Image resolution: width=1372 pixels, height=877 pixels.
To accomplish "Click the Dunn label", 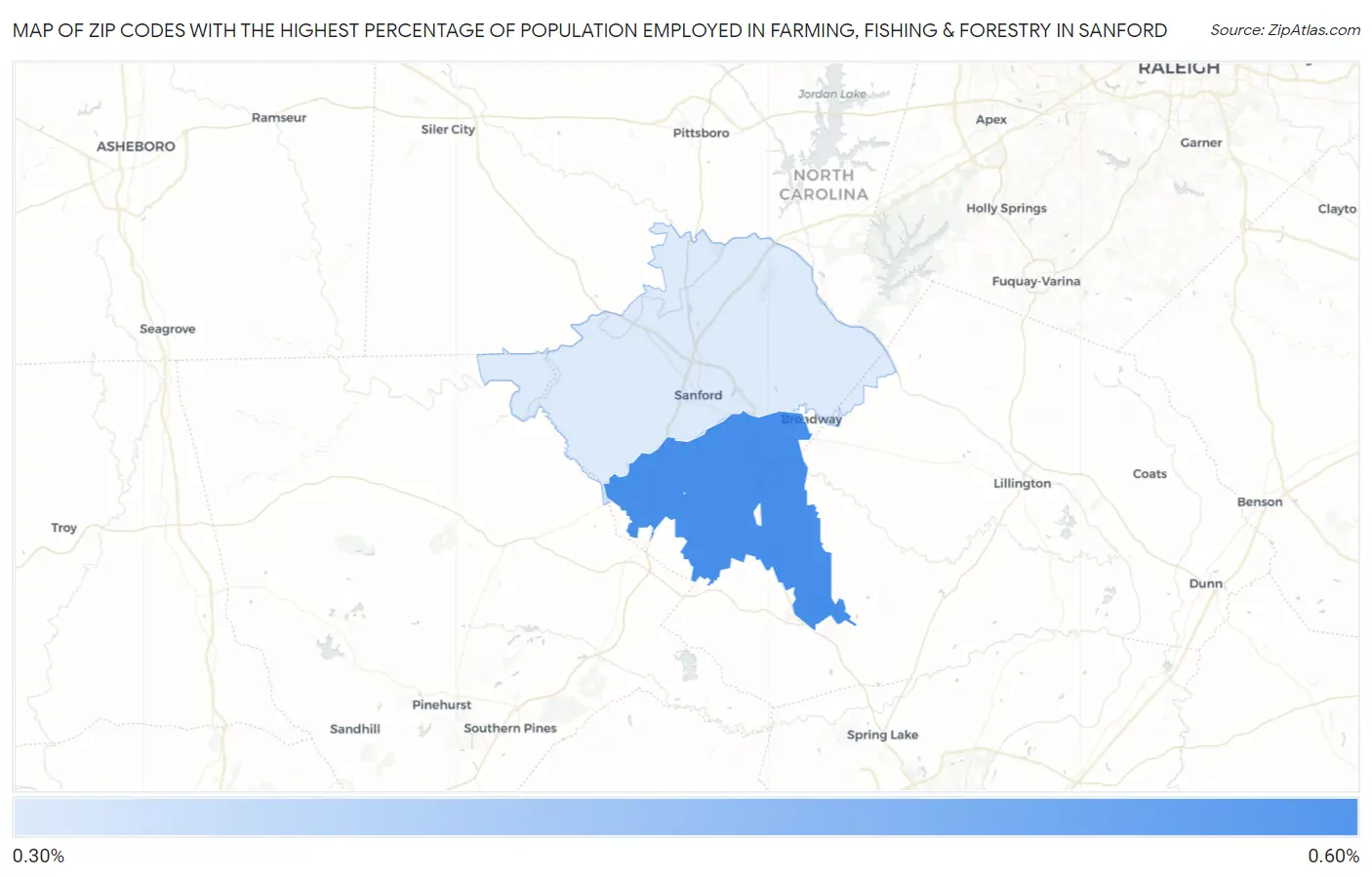I will pyautogui.click(x=1205, y=583).
